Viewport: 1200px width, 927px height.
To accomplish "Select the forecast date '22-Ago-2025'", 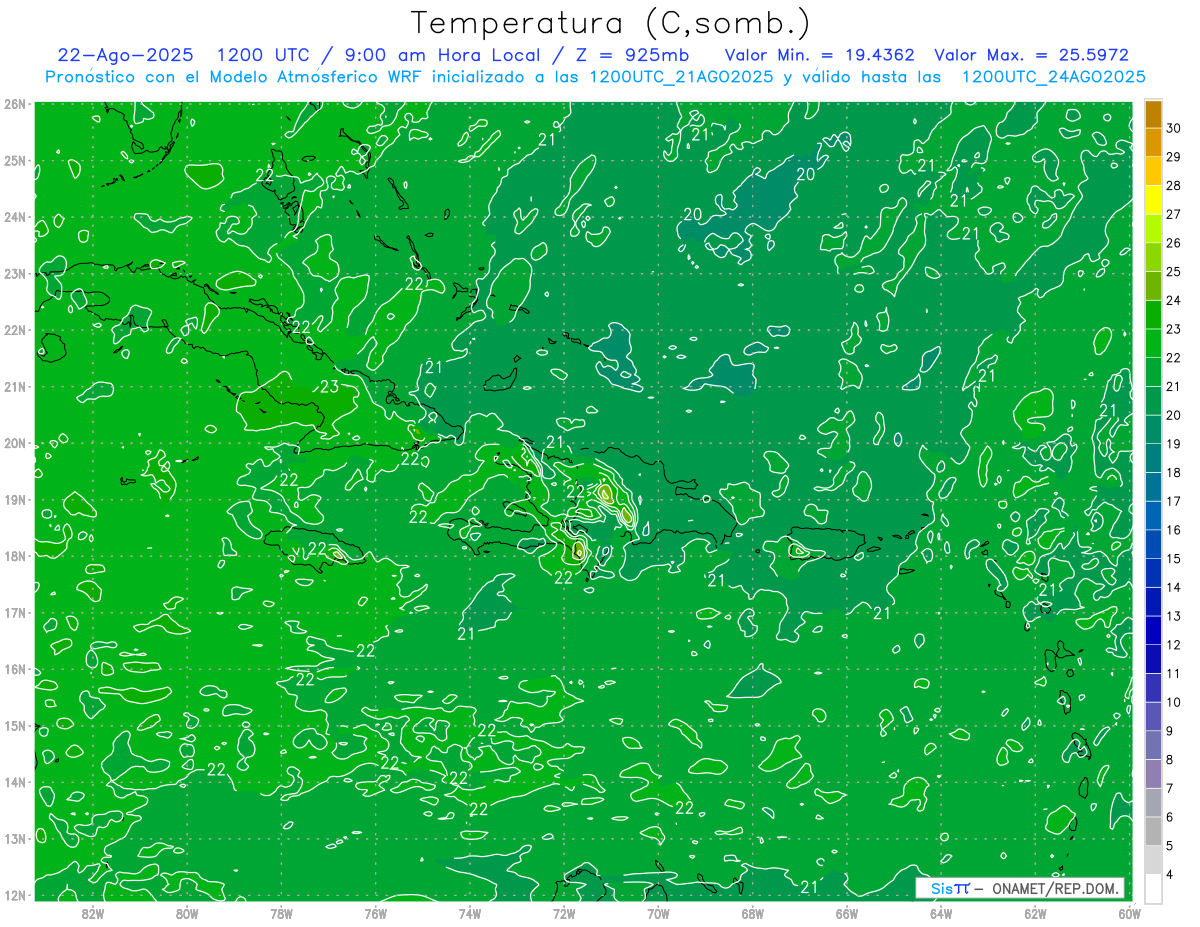I will 125,55.
